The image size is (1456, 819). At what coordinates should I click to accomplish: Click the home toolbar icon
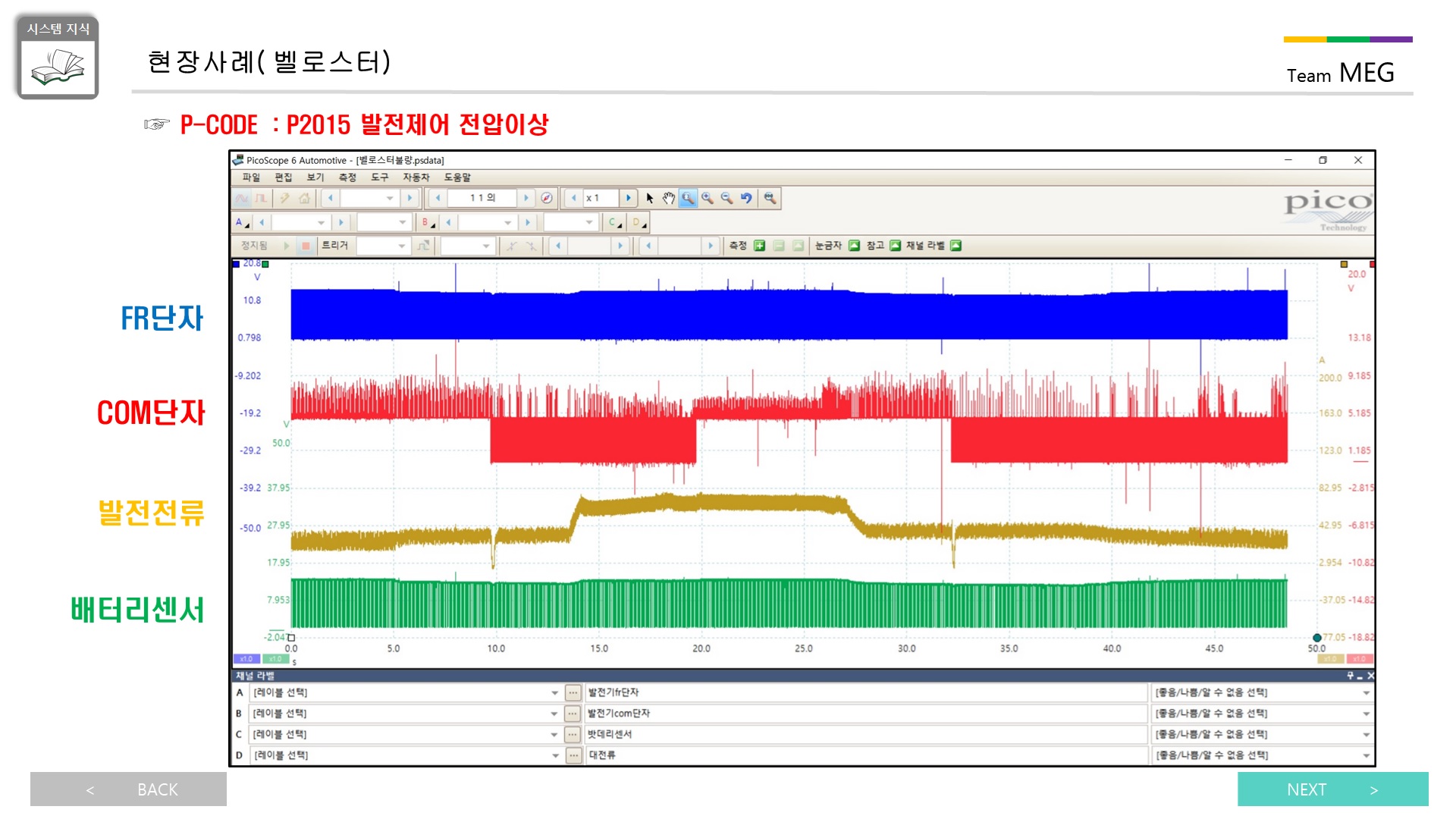[x=304, y=198]
